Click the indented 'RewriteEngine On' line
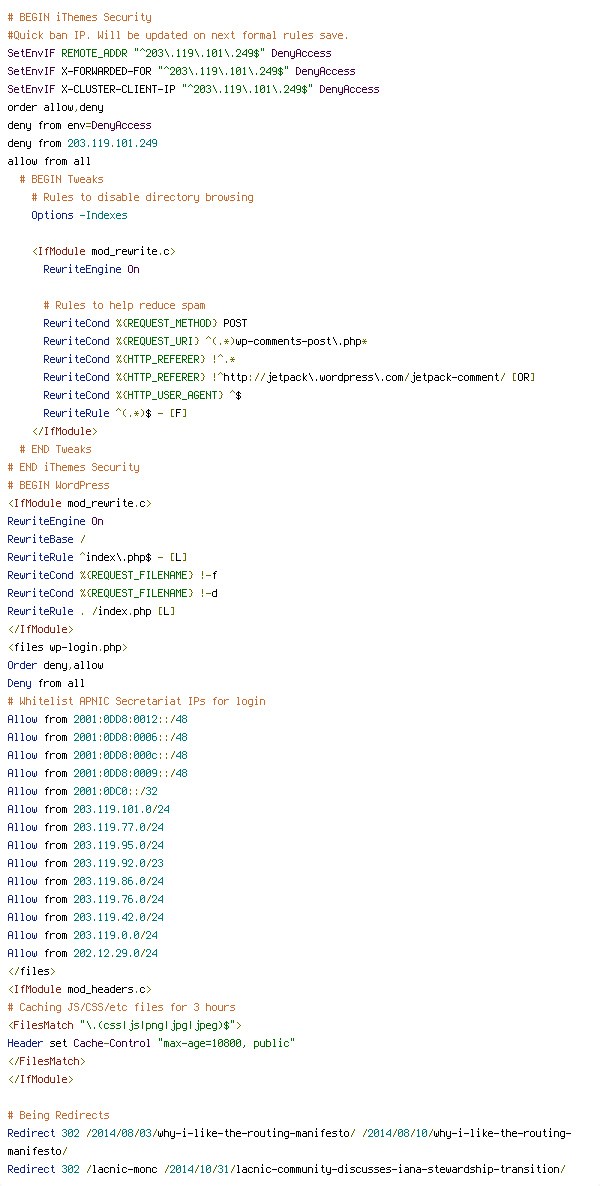This screenshot has height=1186, width=600. pos(92,269)
